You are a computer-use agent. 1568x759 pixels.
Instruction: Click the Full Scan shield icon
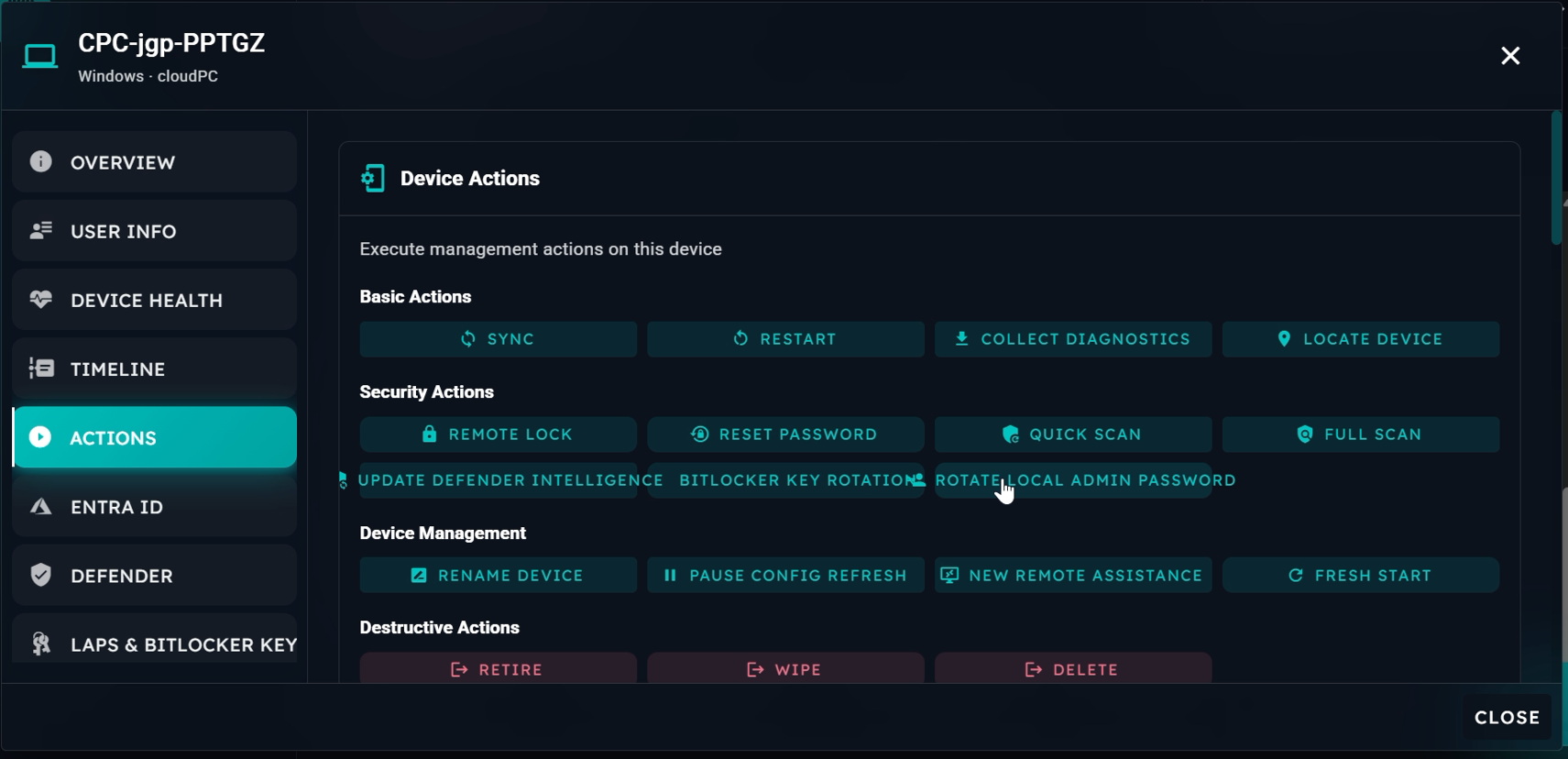[x=1304, y=434]
